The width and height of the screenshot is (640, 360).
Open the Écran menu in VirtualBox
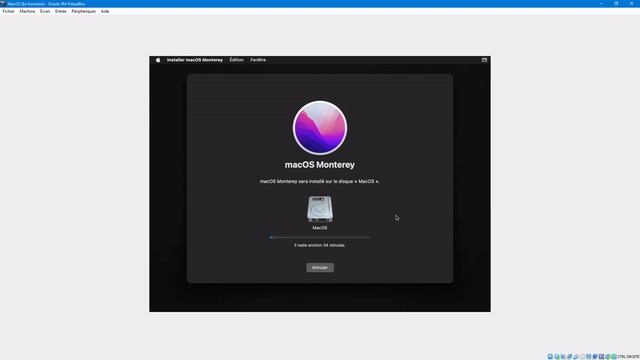pyautogui.click(x=45, y=11)
